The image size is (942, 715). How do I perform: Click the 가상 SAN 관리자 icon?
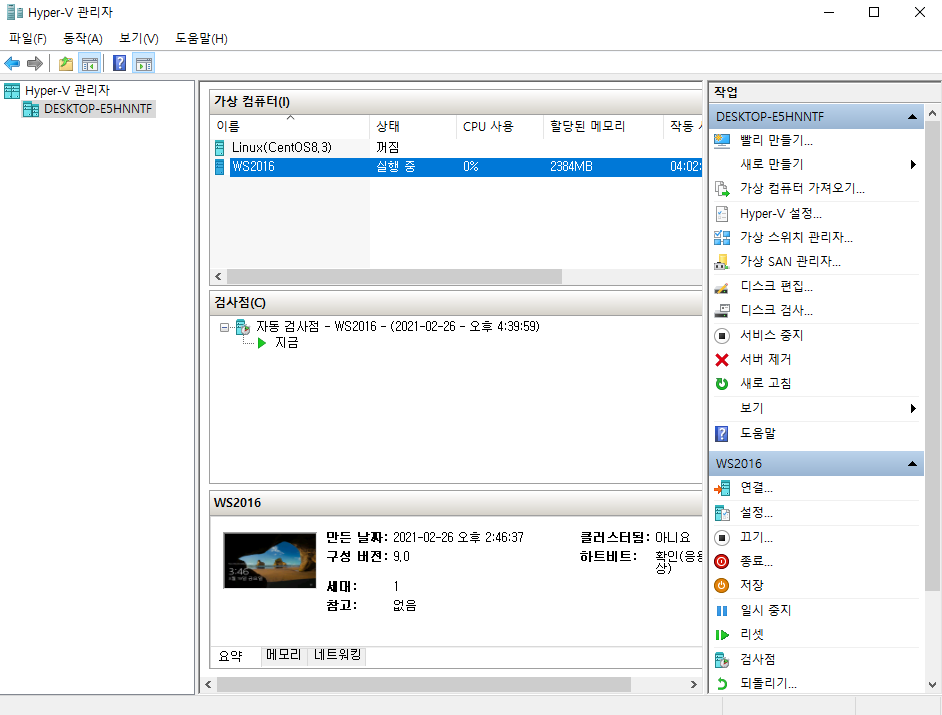(x=722, y=261)
